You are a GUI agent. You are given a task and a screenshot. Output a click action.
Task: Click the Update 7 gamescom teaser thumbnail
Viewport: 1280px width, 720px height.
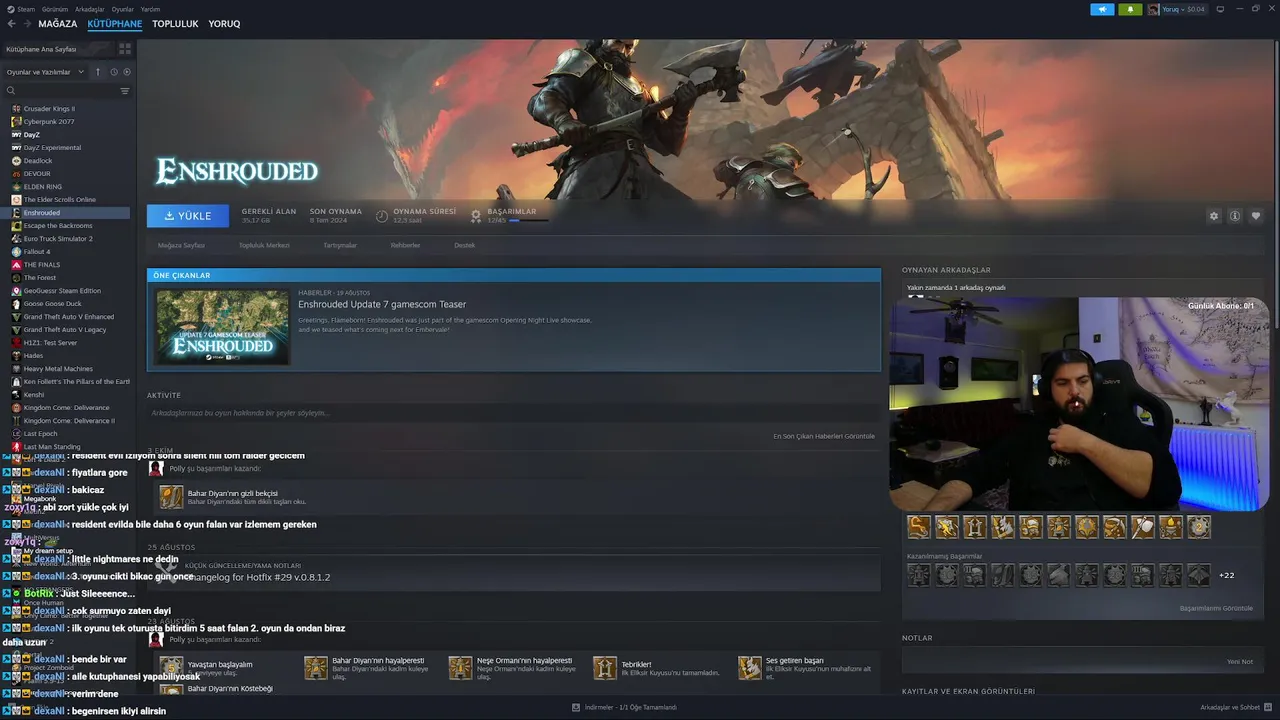[223, 328]
